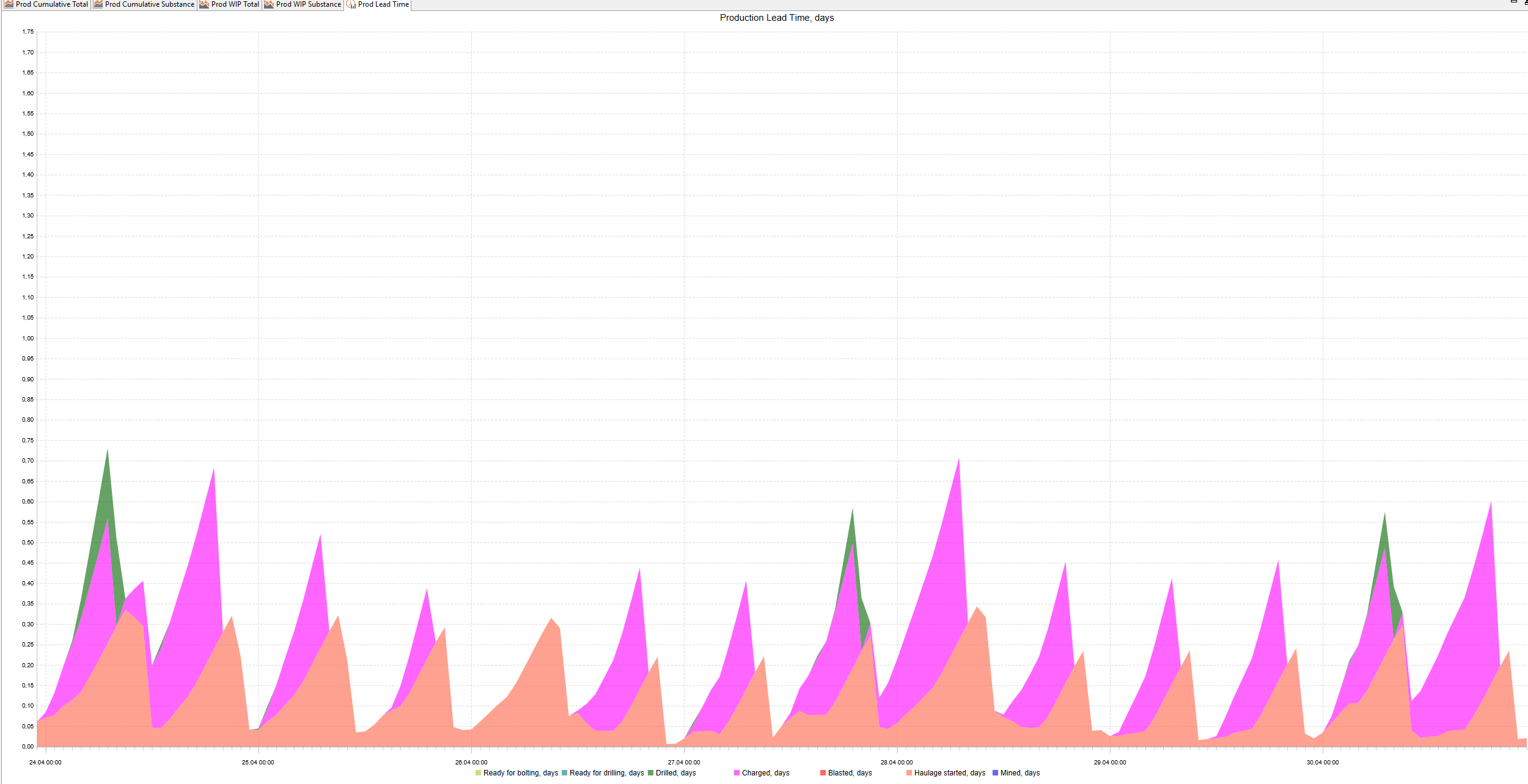The image size is (1528, 784).
Task: Click the Prod Lead Time tab icon
Action: (x=351, y=4)
